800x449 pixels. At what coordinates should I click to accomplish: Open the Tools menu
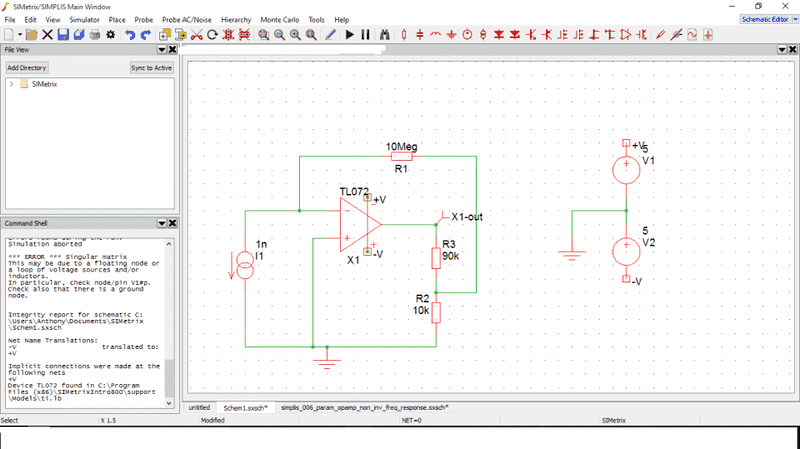tap(316, 19)
